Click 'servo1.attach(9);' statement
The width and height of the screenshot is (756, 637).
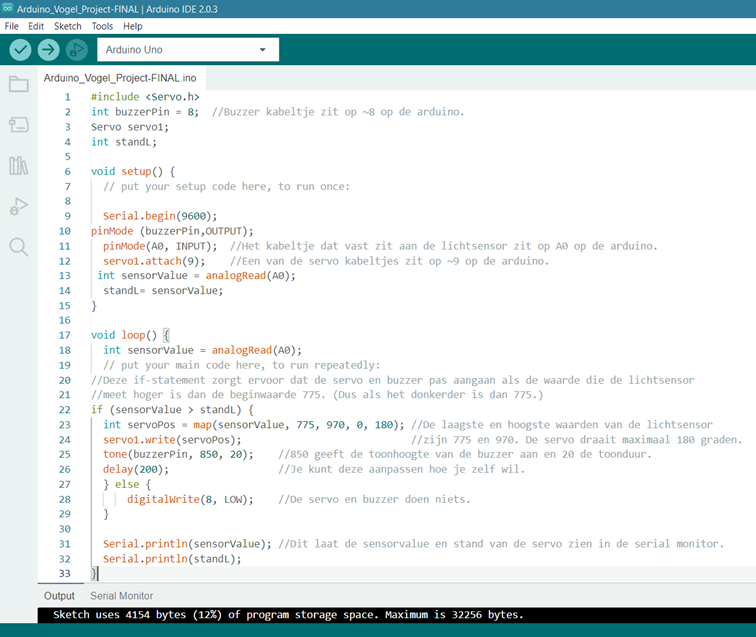coord(154,261)
